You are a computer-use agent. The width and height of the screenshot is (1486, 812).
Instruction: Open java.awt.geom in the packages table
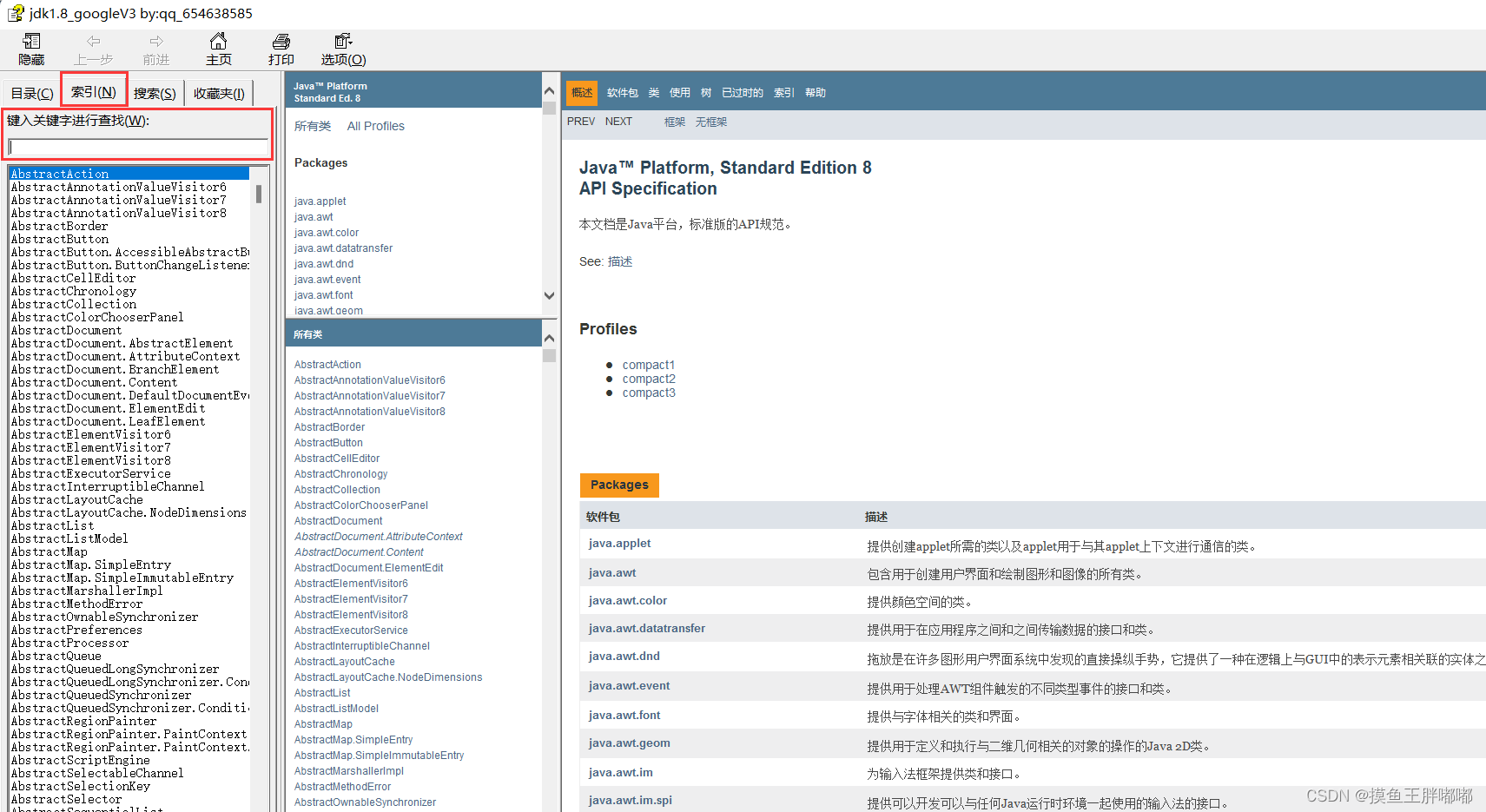click(x=629, y=743)
